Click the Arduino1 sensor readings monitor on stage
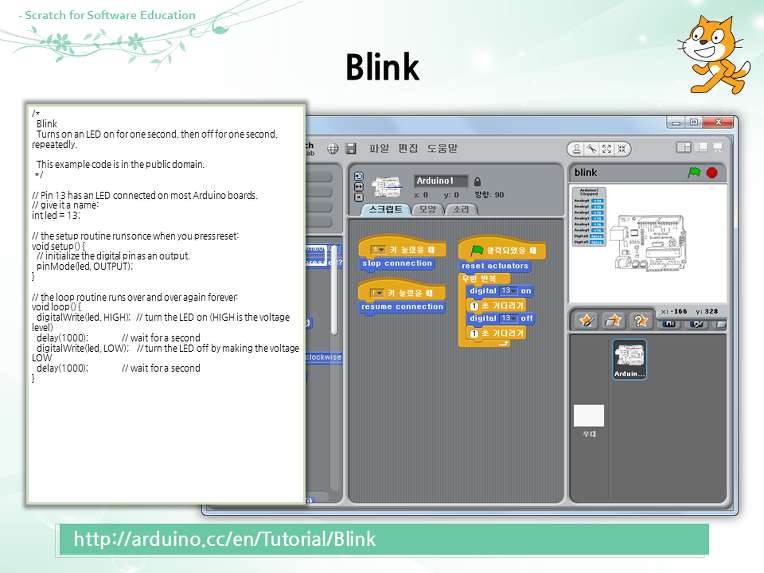The image size is (764, 573). coord(589,216)
